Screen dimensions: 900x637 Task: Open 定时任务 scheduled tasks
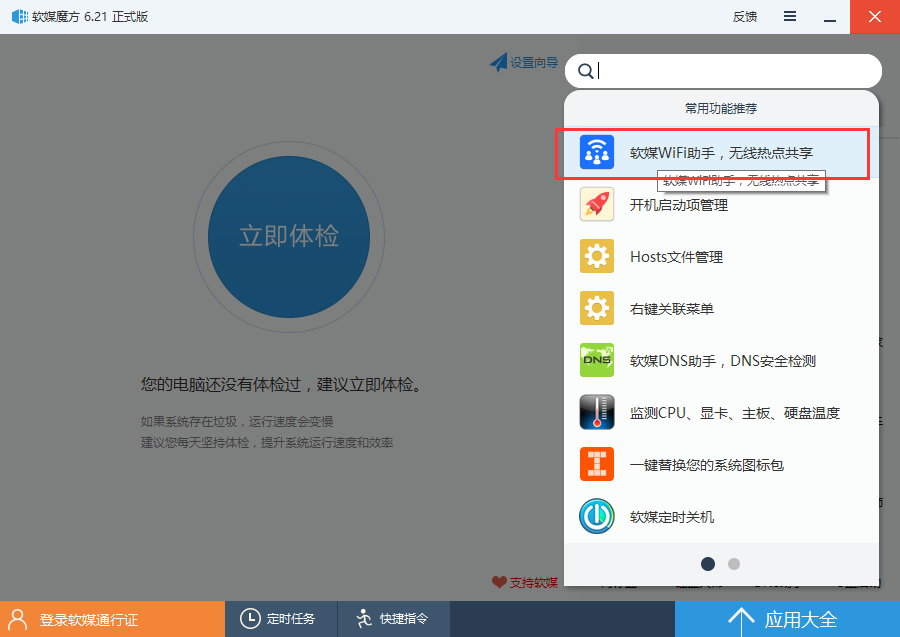pos(281,619)
